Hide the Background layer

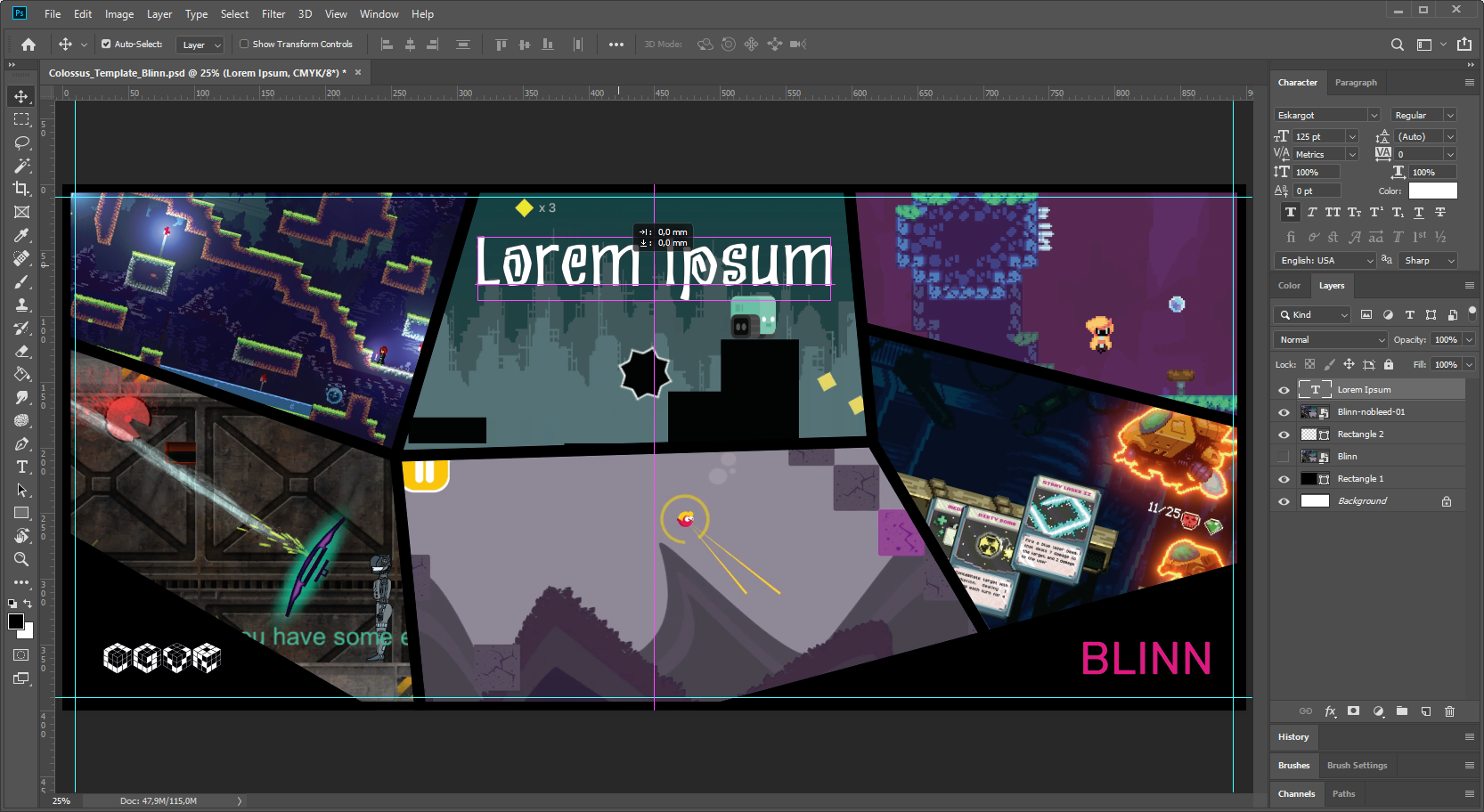tap(1284, 501)
